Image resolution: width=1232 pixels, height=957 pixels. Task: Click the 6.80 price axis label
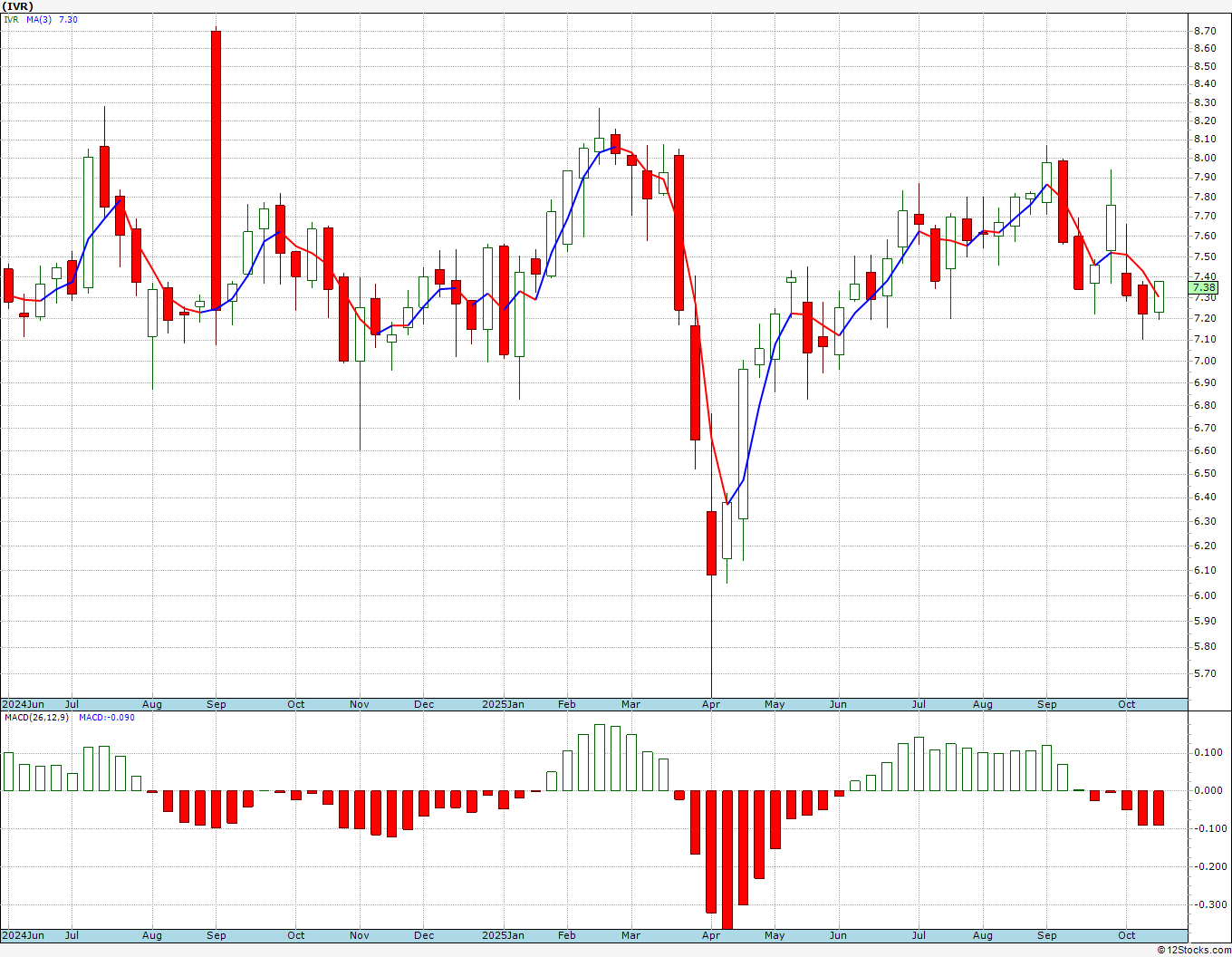(1205, 405)
